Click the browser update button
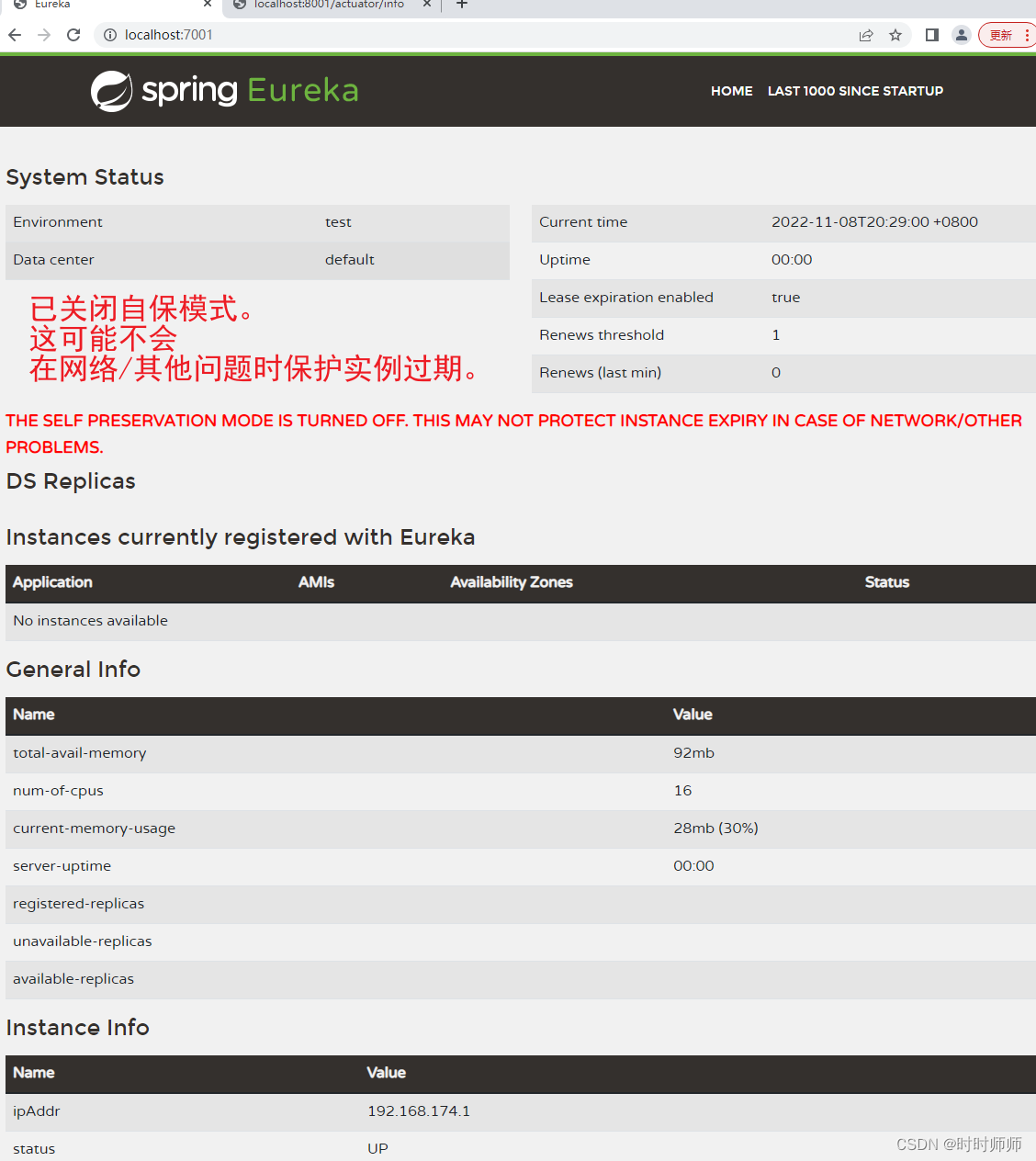Screen dimensions: 1036x1161 (x=1007, y=35)
